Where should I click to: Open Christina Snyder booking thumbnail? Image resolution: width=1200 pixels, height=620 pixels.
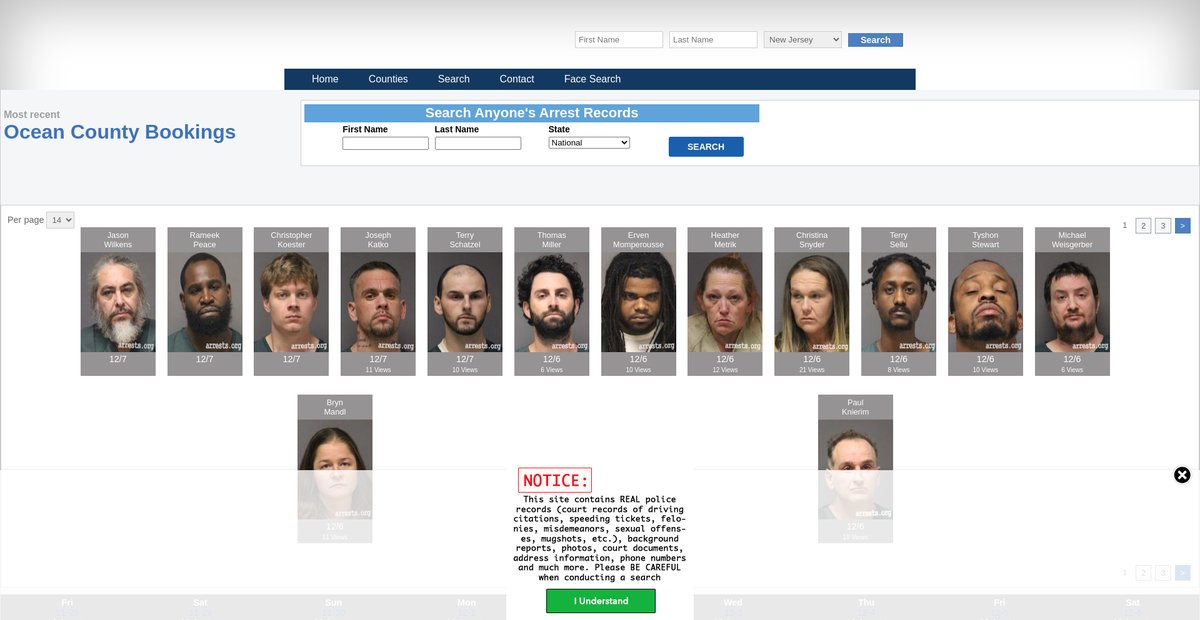pyautogui.click(x=812, y=302)
